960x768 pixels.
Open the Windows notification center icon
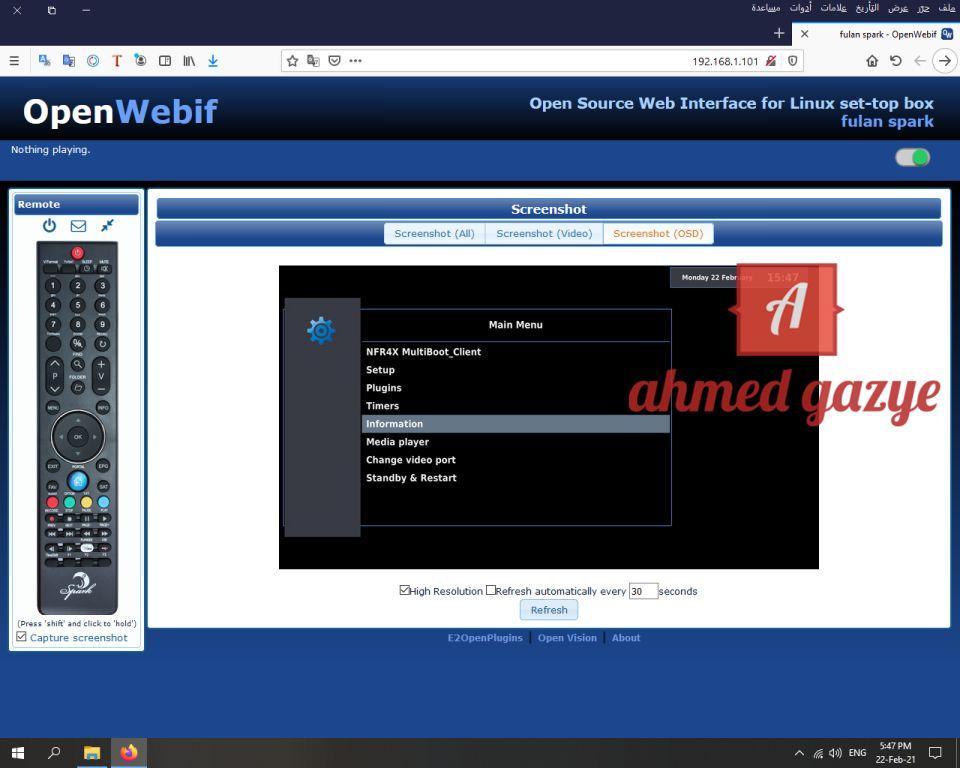point(935,753)
